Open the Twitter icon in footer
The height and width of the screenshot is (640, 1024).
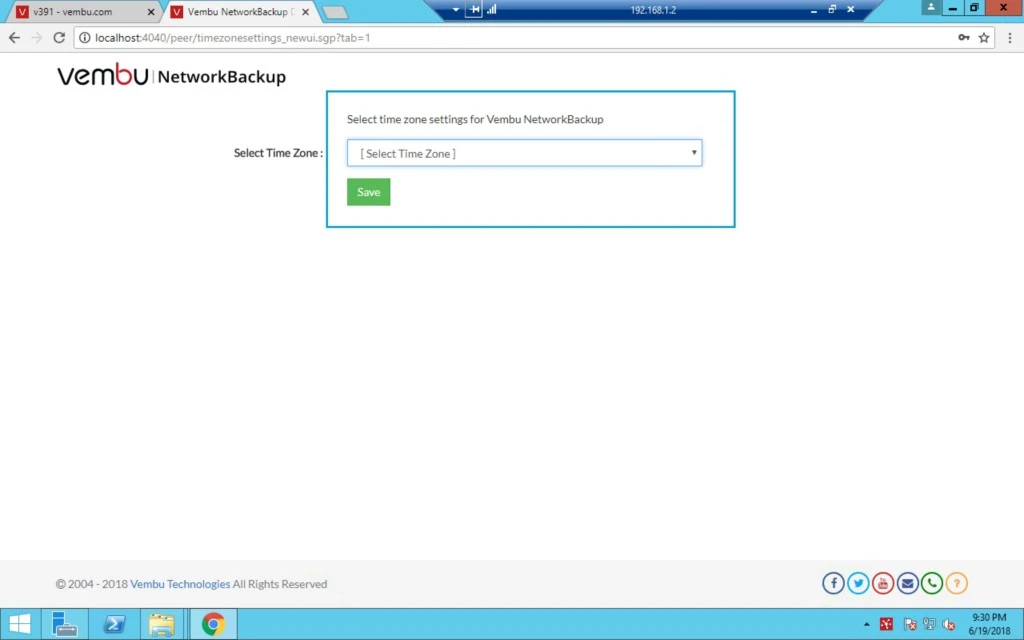tap(858, 583)
